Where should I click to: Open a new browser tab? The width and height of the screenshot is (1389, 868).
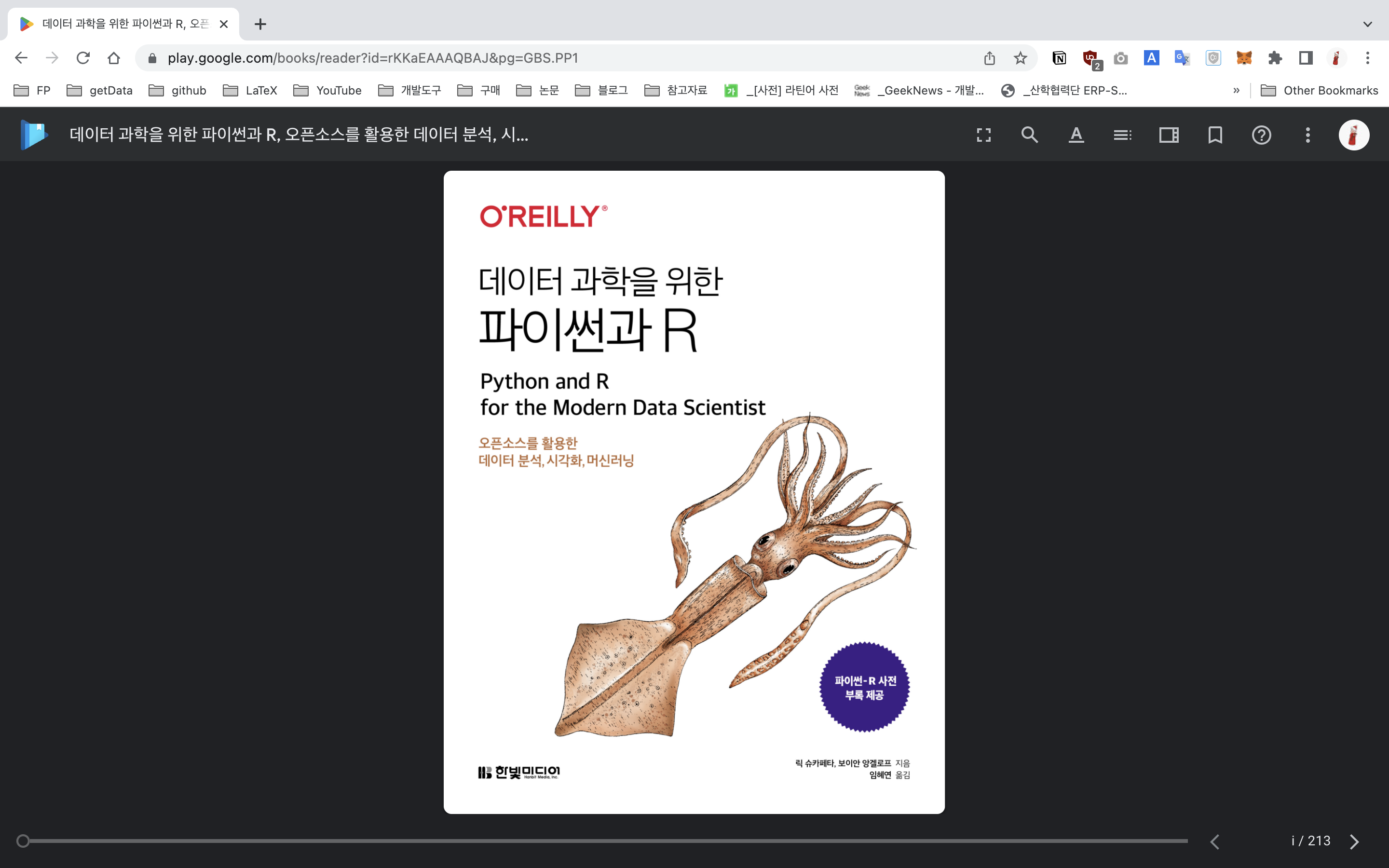tap(260, 24)
